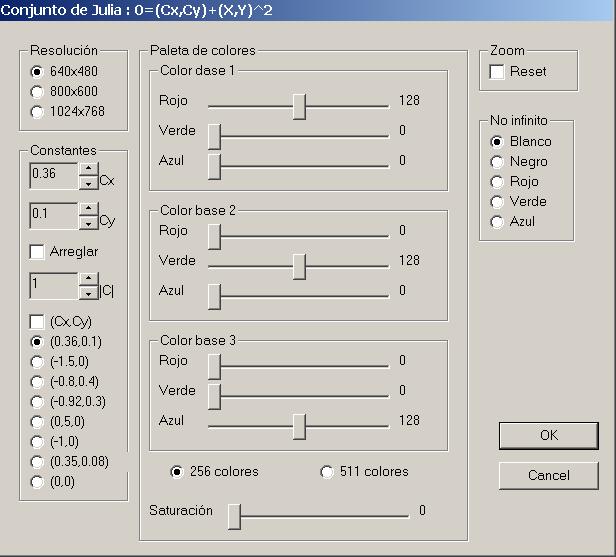Increase Cy with the up spinner arrow
616x557 pixels.
[x=88, y=209]
